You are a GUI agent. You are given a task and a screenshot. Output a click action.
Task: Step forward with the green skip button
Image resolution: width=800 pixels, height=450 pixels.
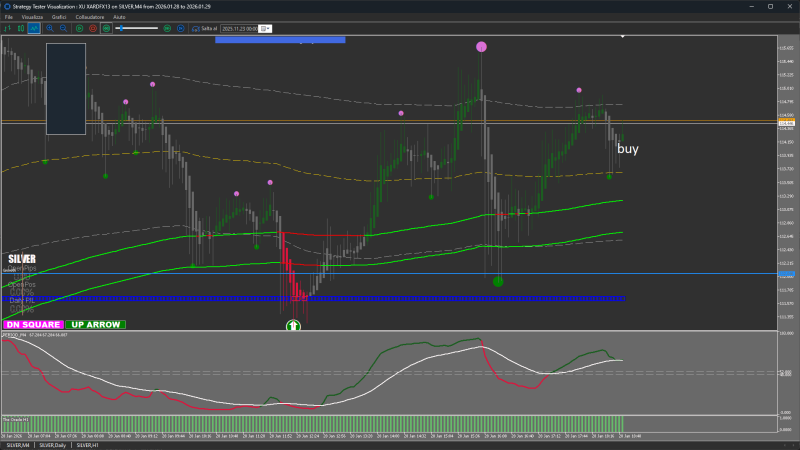point(167,29)
